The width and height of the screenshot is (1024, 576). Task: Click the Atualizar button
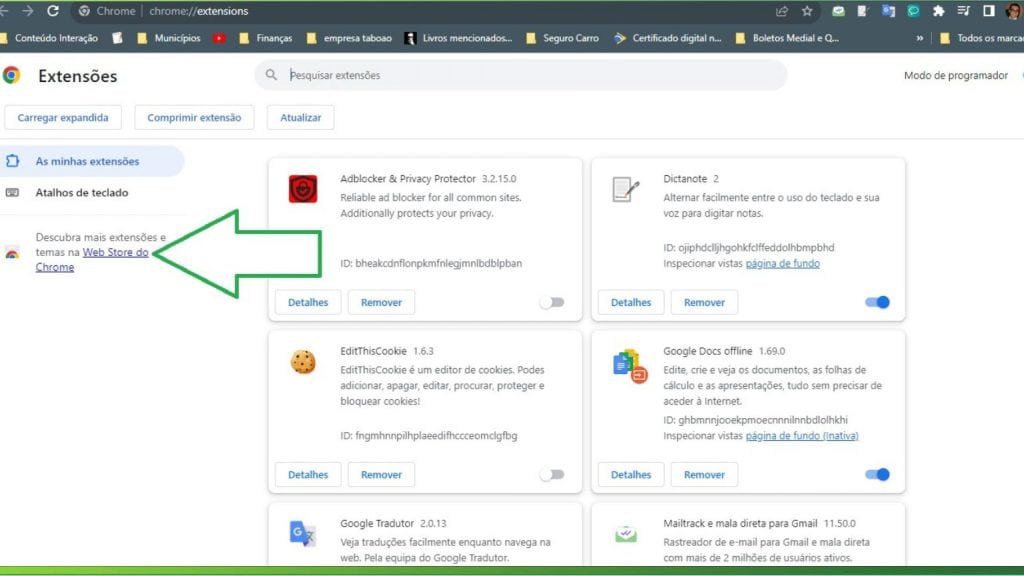(x=300, y=118)
